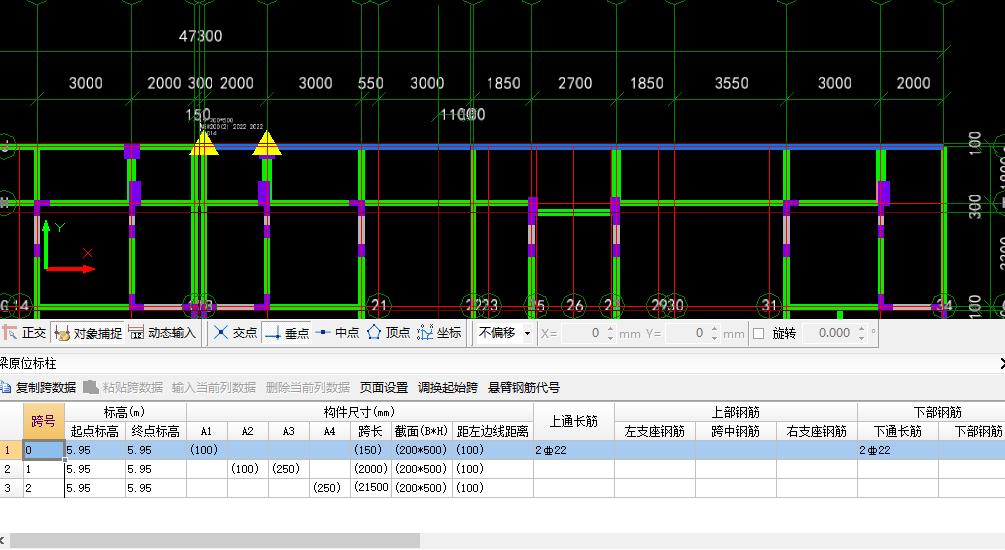Check the 旋转 rotation checkbox
1005x550 pixels.
pyautogui.click(x=758, y=333)
